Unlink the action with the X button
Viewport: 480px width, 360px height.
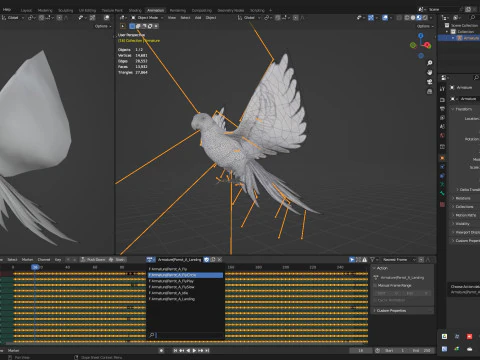coord(219,259)
